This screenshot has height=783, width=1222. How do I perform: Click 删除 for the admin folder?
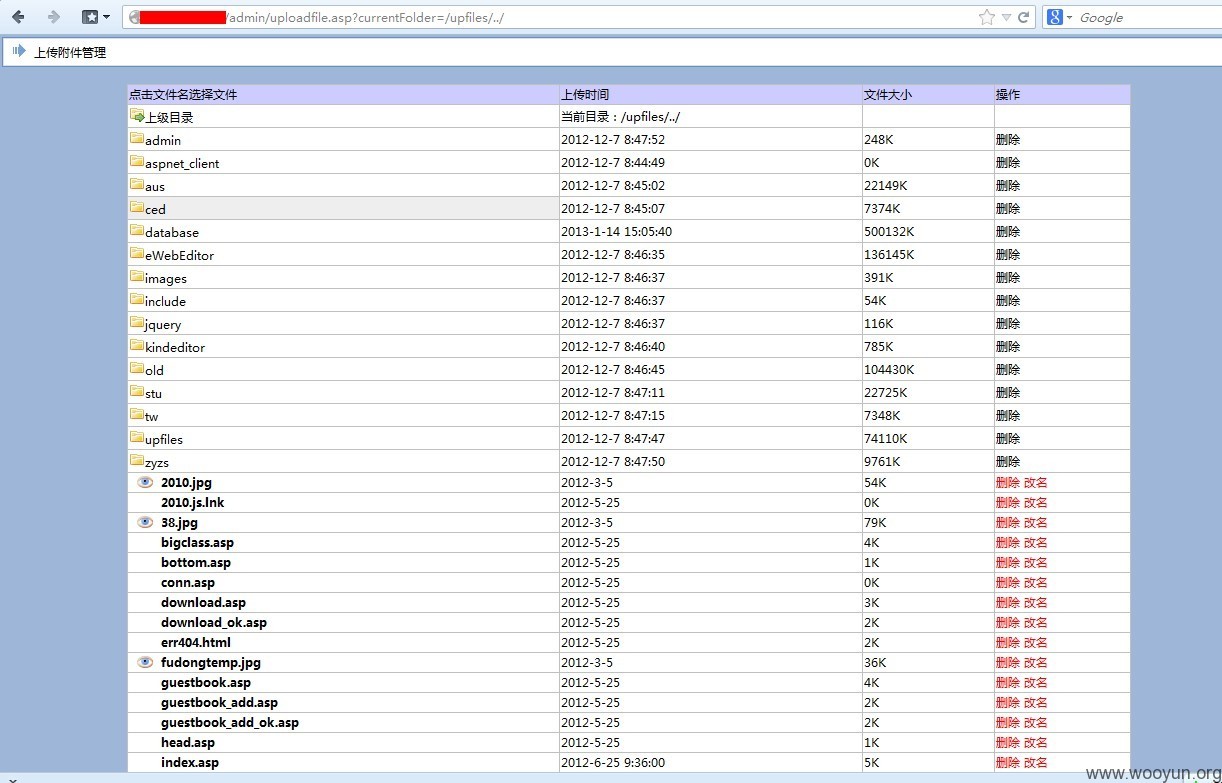(1008, 140)
